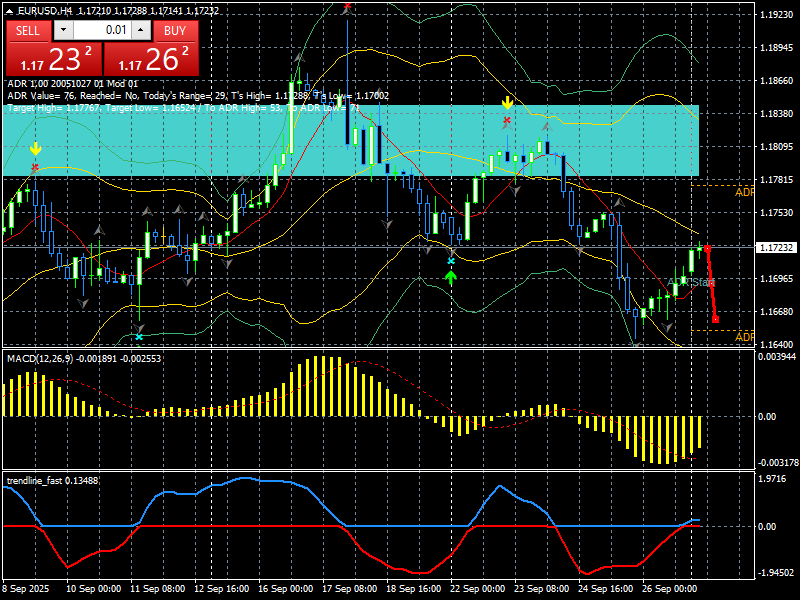The image size is (800, 600).
Task: Click the -1.94502 trendline scale value
Action: click(x=776, y=572)
